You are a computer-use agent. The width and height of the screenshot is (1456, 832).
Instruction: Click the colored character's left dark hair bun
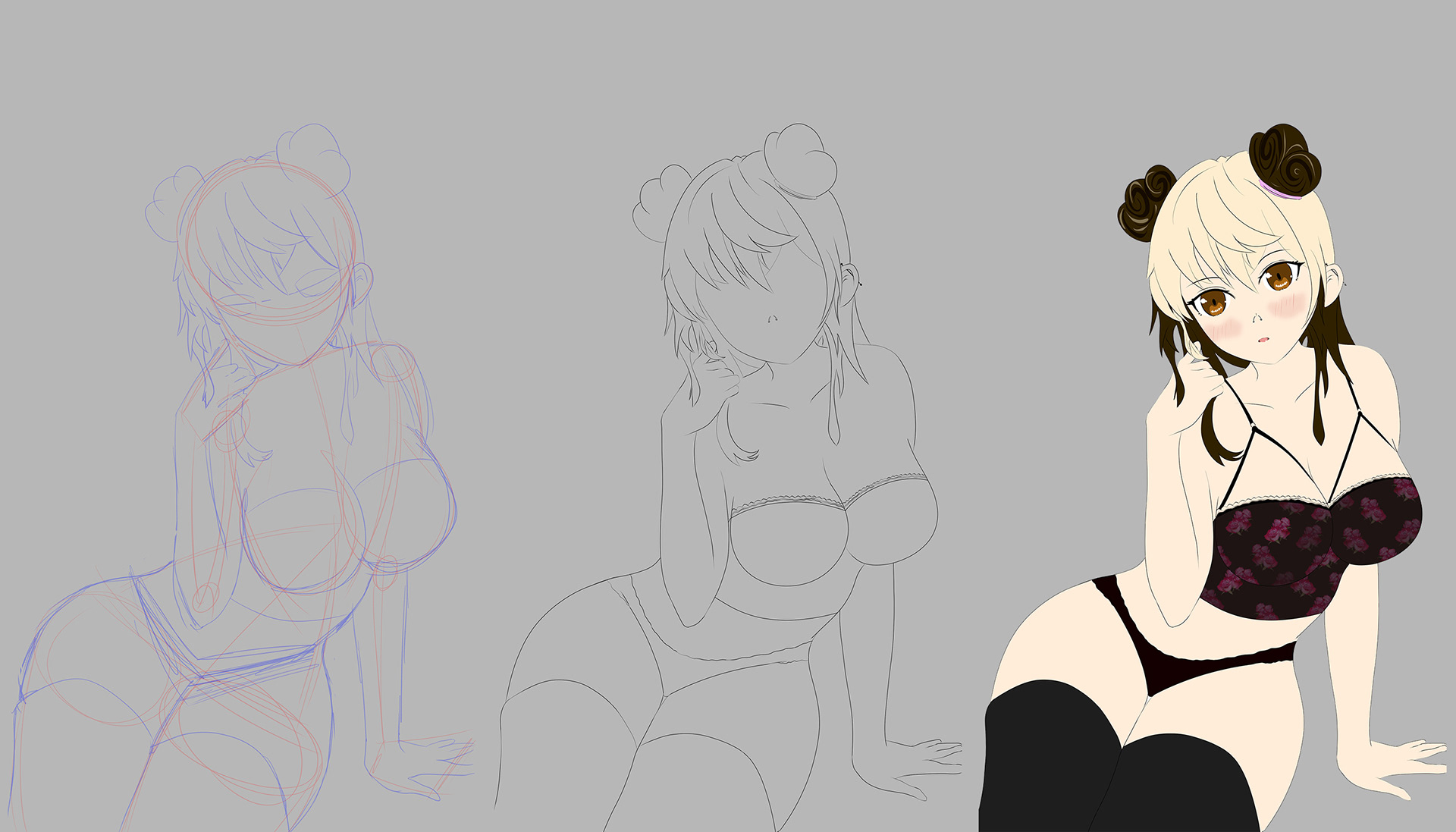point(1145,203)
